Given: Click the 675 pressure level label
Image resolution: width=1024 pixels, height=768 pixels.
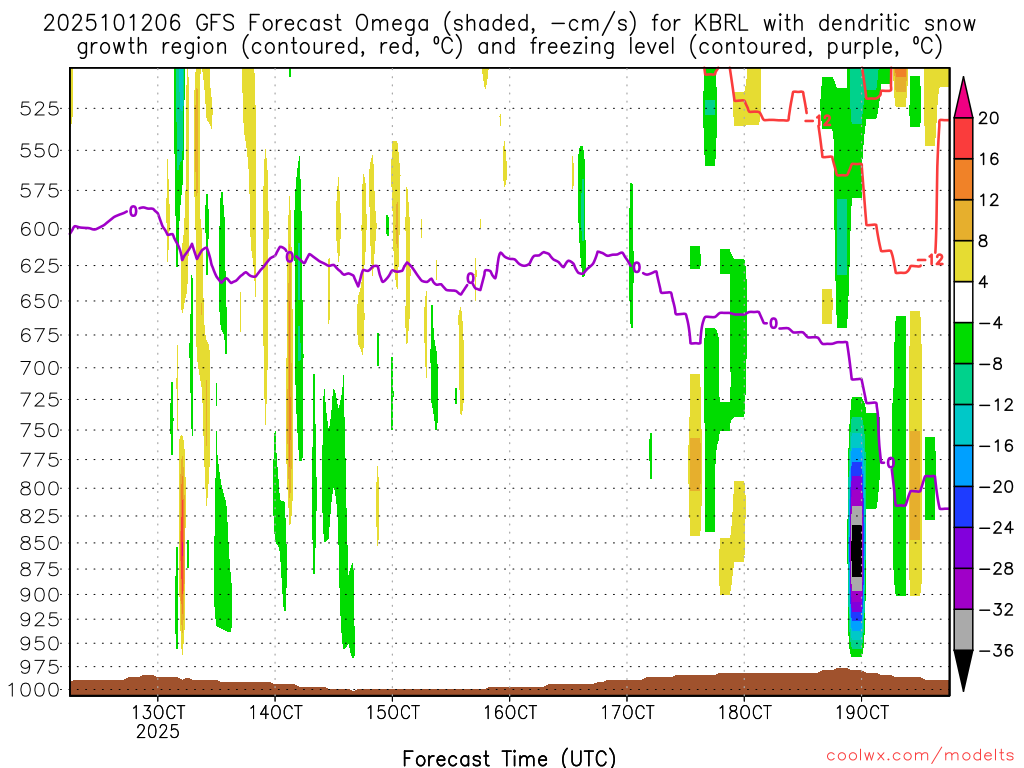Looking at the screenshot, I should (x=40, y=336).
